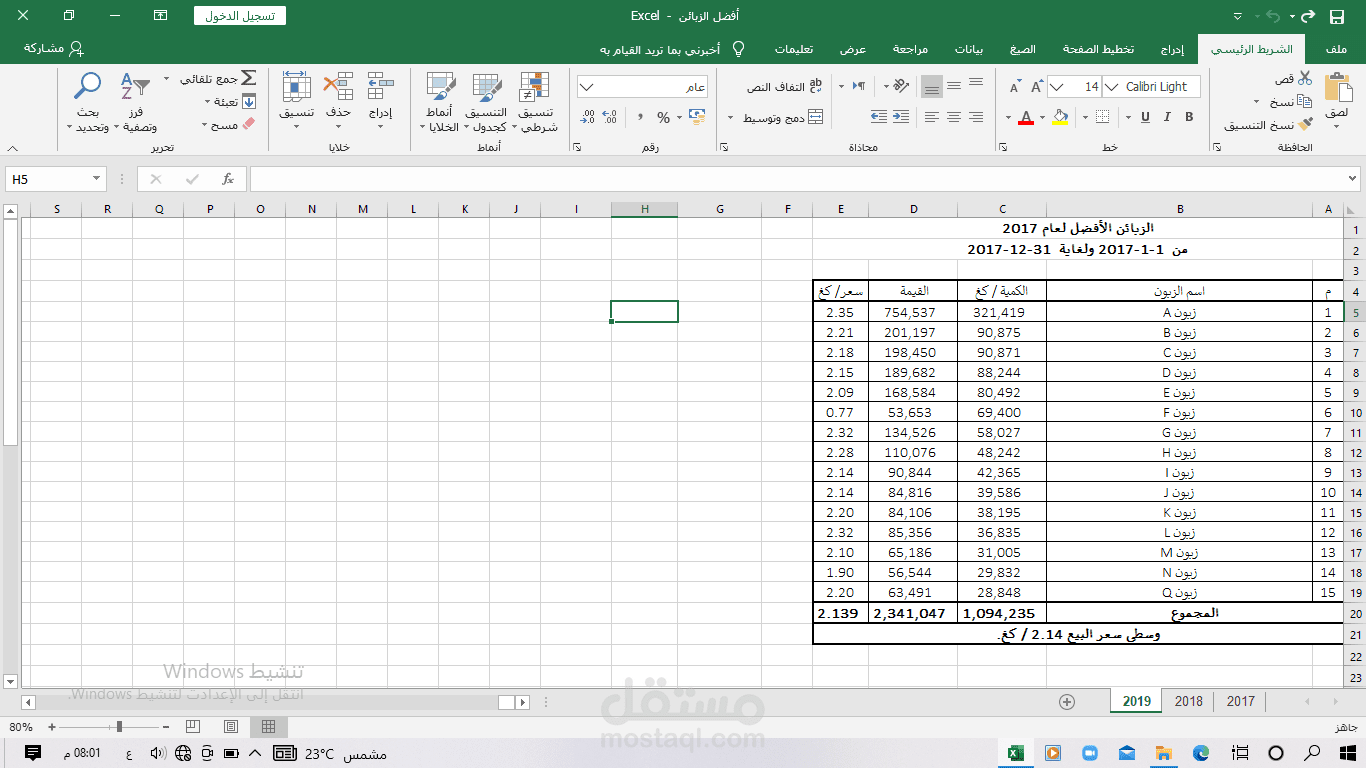
Task: Click the red font color swatch
Action: (x=1026, y=118)
